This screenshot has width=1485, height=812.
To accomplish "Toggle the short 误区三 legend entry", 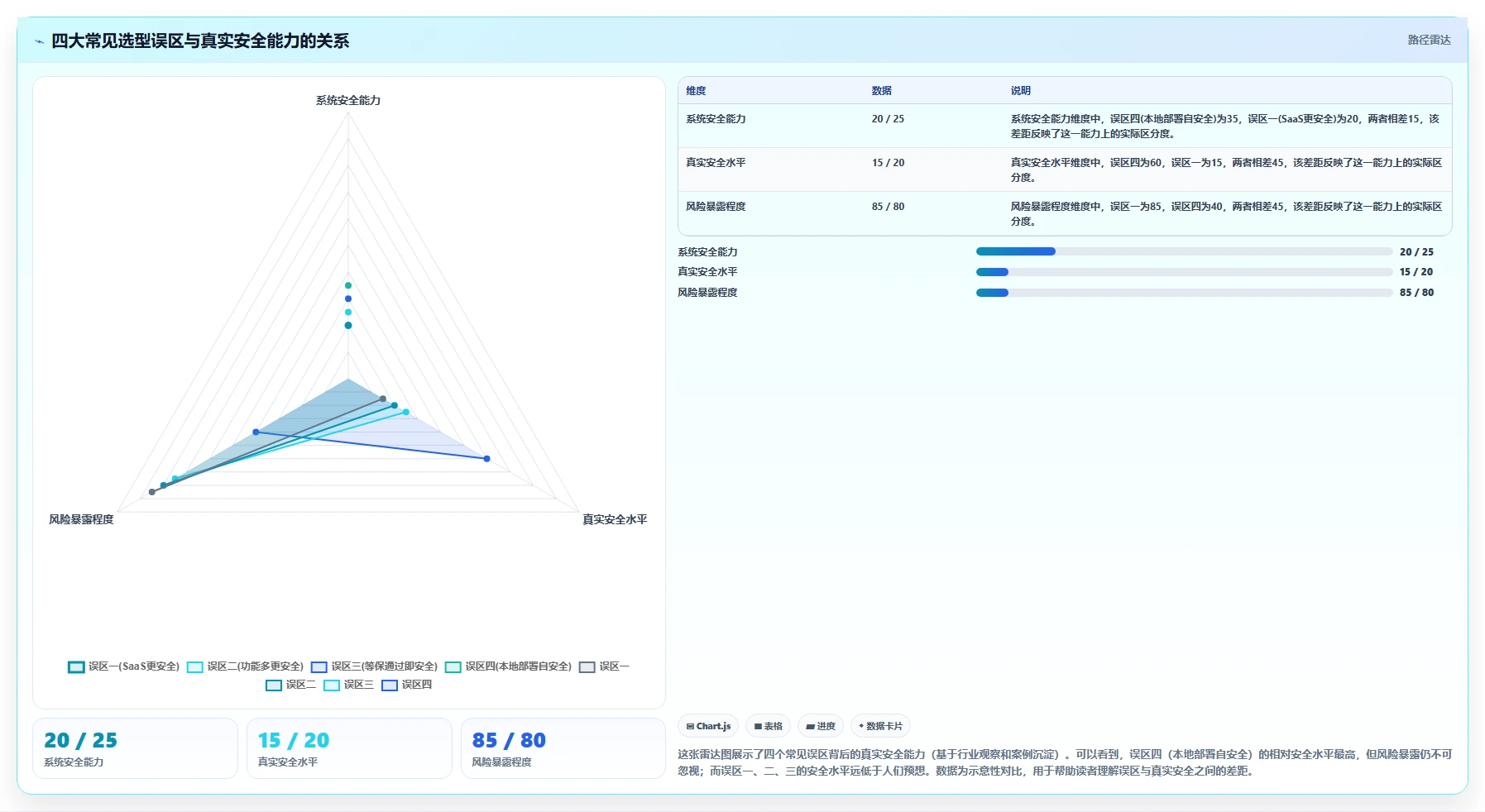I will click(x=348, y=685).
